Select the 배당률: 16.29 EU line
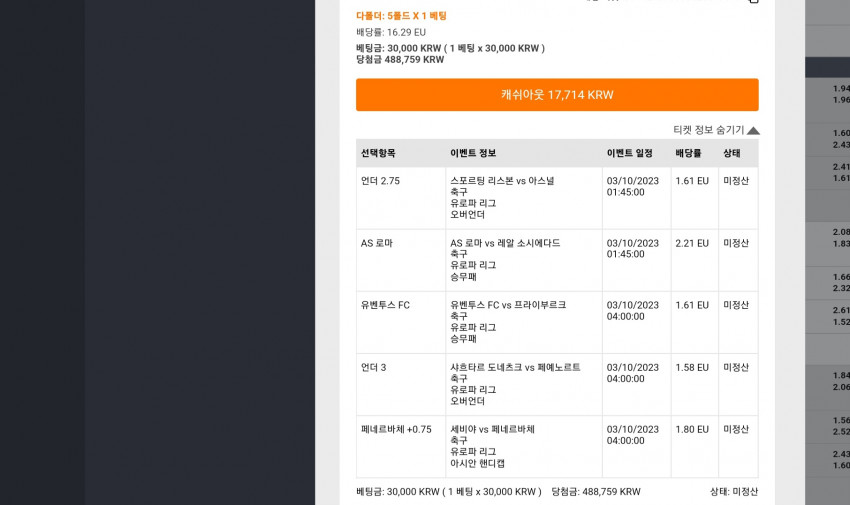The image size is (850, 505). point(391,33)
